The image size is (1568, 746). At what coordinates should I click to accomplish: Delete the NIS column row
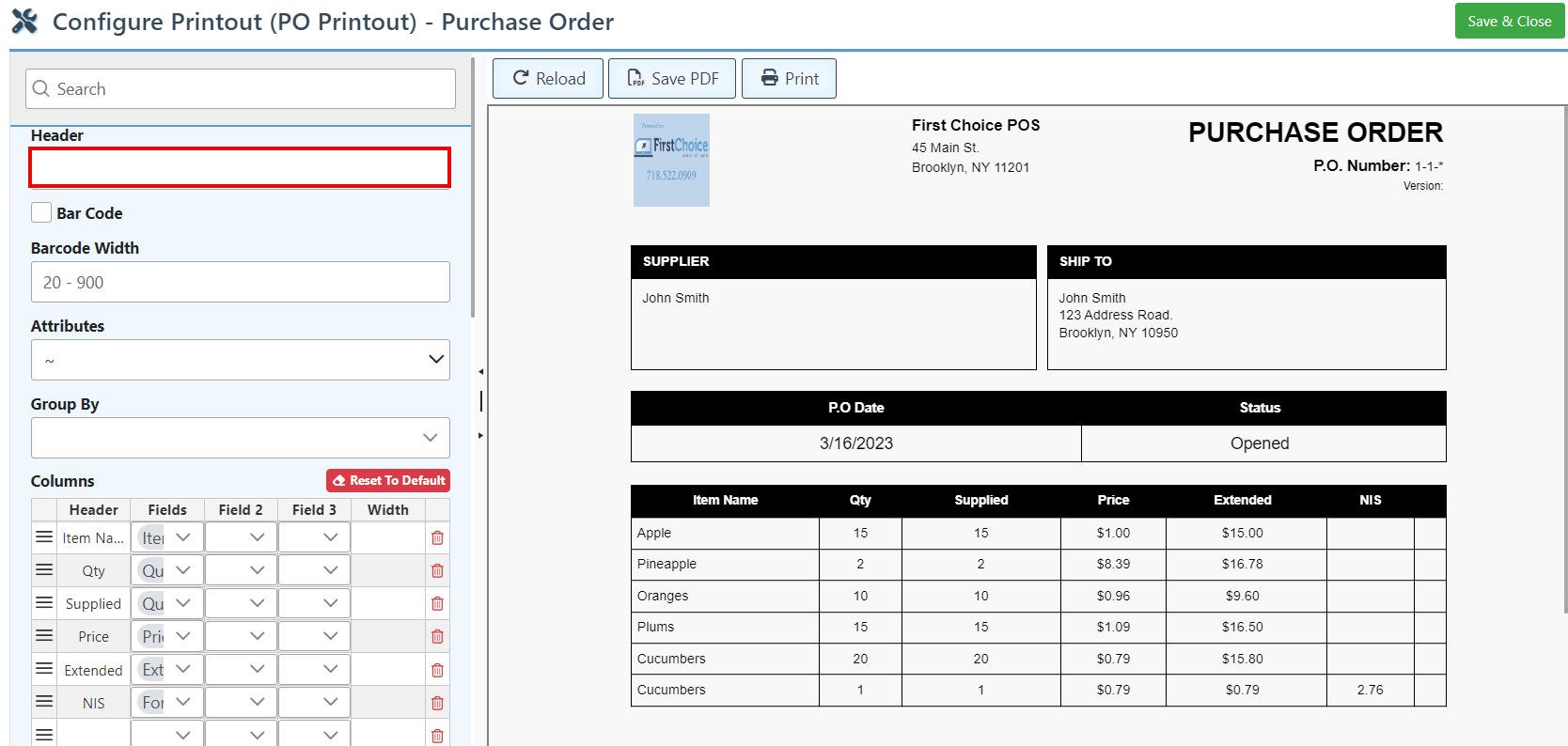point(437,704)
